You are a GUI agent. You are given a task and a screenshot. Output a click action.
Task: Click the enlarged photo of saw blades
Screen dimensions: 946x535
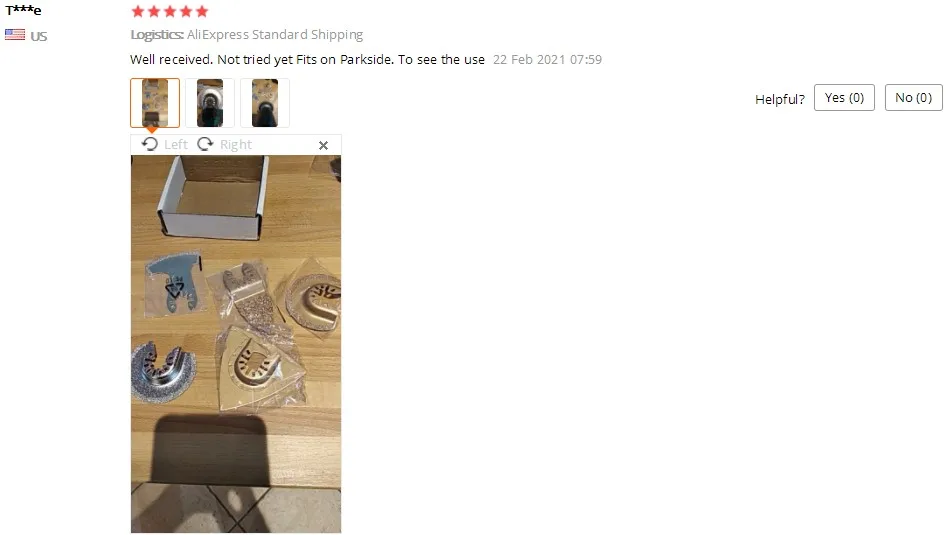pos(236,344)
